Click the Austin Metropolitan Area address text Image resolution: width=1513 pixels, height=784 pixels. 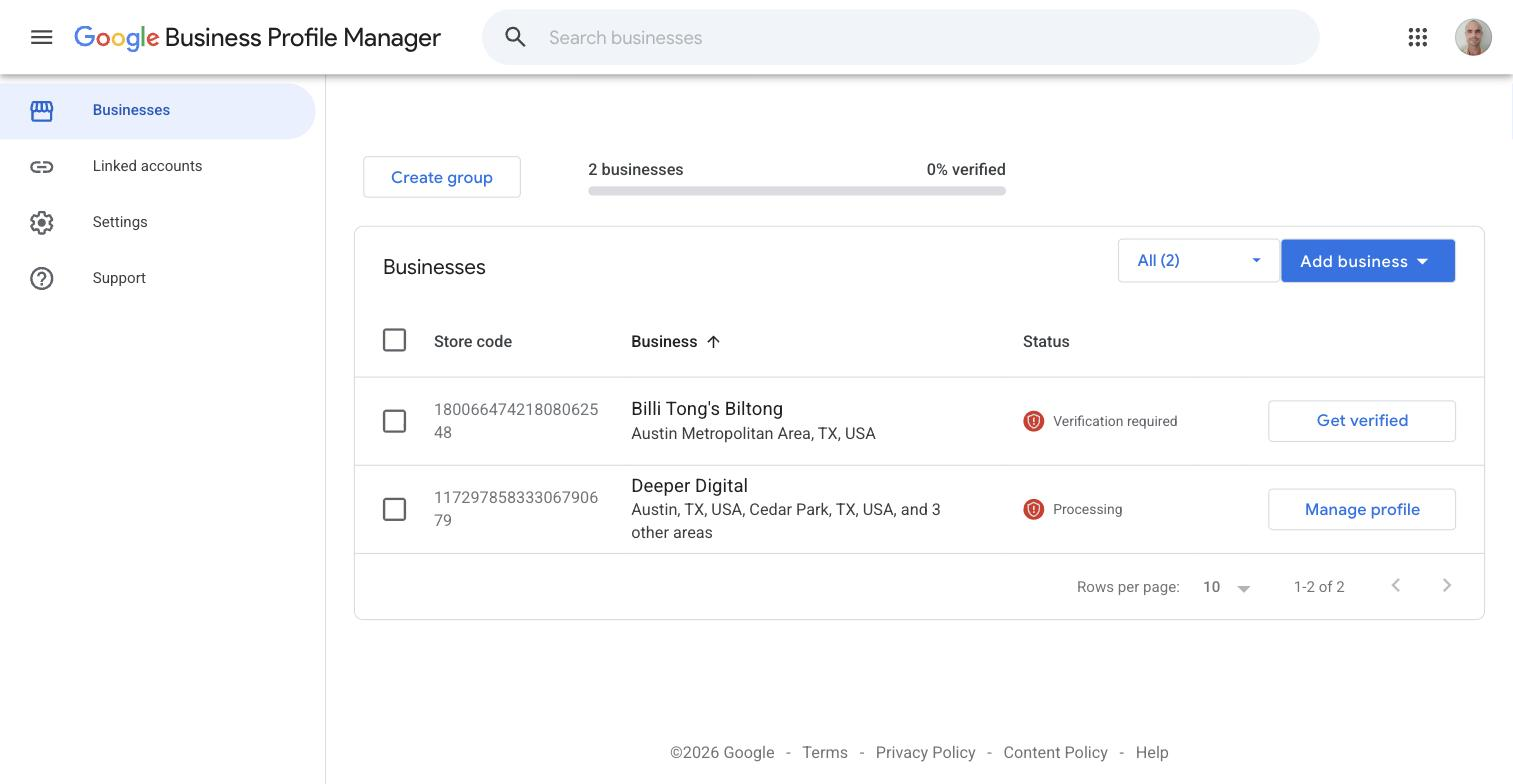[753, 434]
